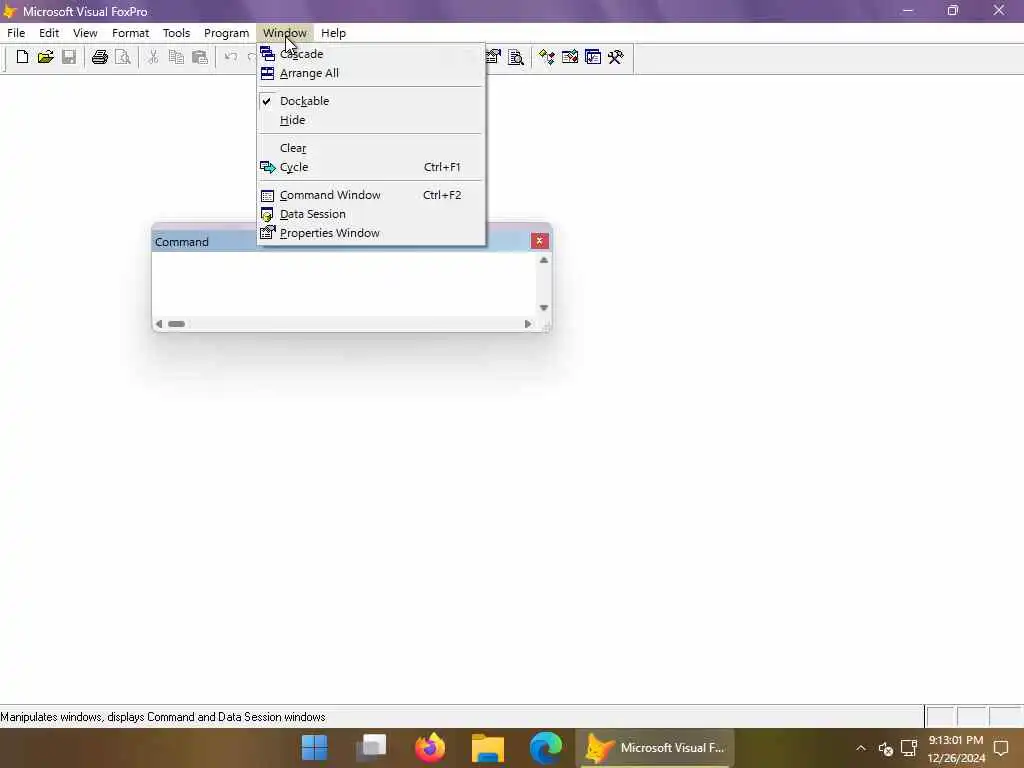Open Document View from the toolbar
The width and height of the screenshot is (1024, 768).
[x=516, y=57]
